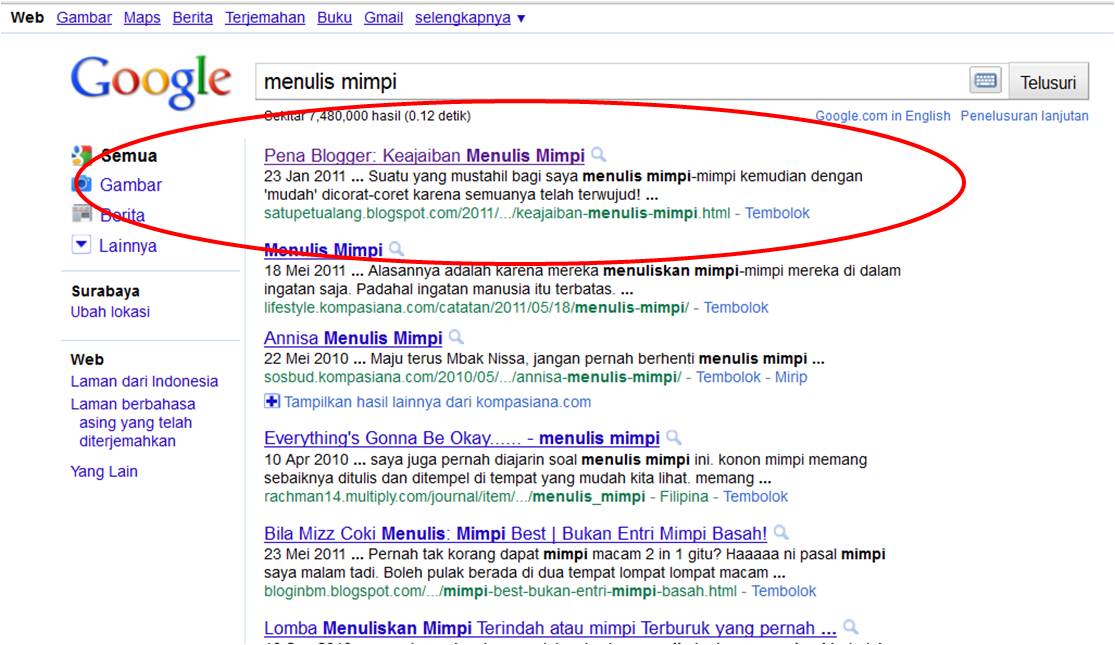Open Penelusuran lanjutan advanced search link
This screenshot has width=1115, height=645.
1024,116
